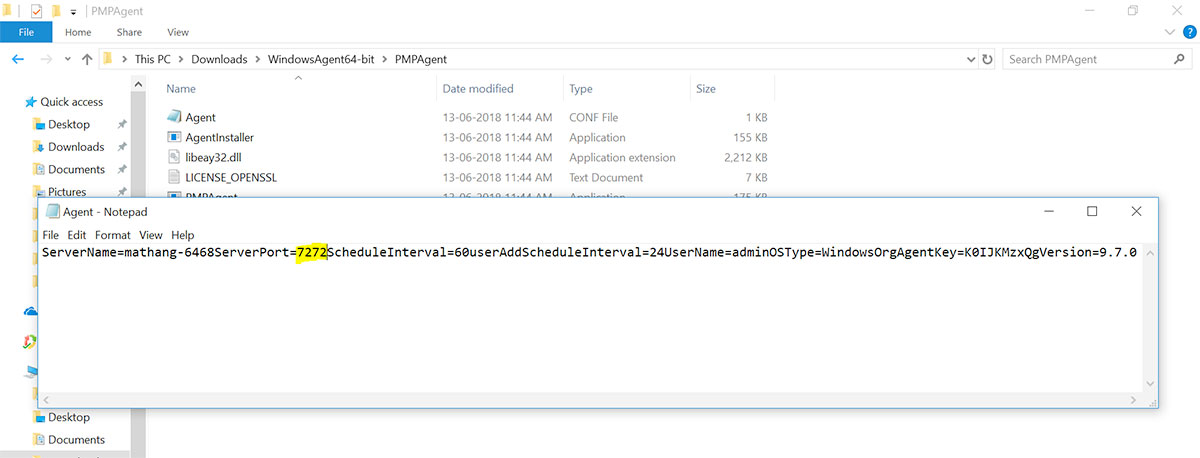Image resolution: width=1200 pixels, height=458 pixels.
Task: Sort files by Date modified column
Action: click(478, 89)
